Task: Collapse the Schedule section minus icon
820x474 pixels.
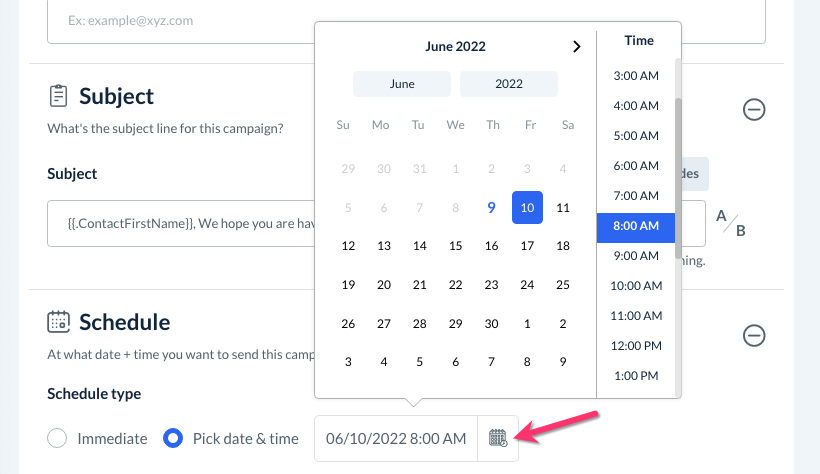Action: [754, 335]
